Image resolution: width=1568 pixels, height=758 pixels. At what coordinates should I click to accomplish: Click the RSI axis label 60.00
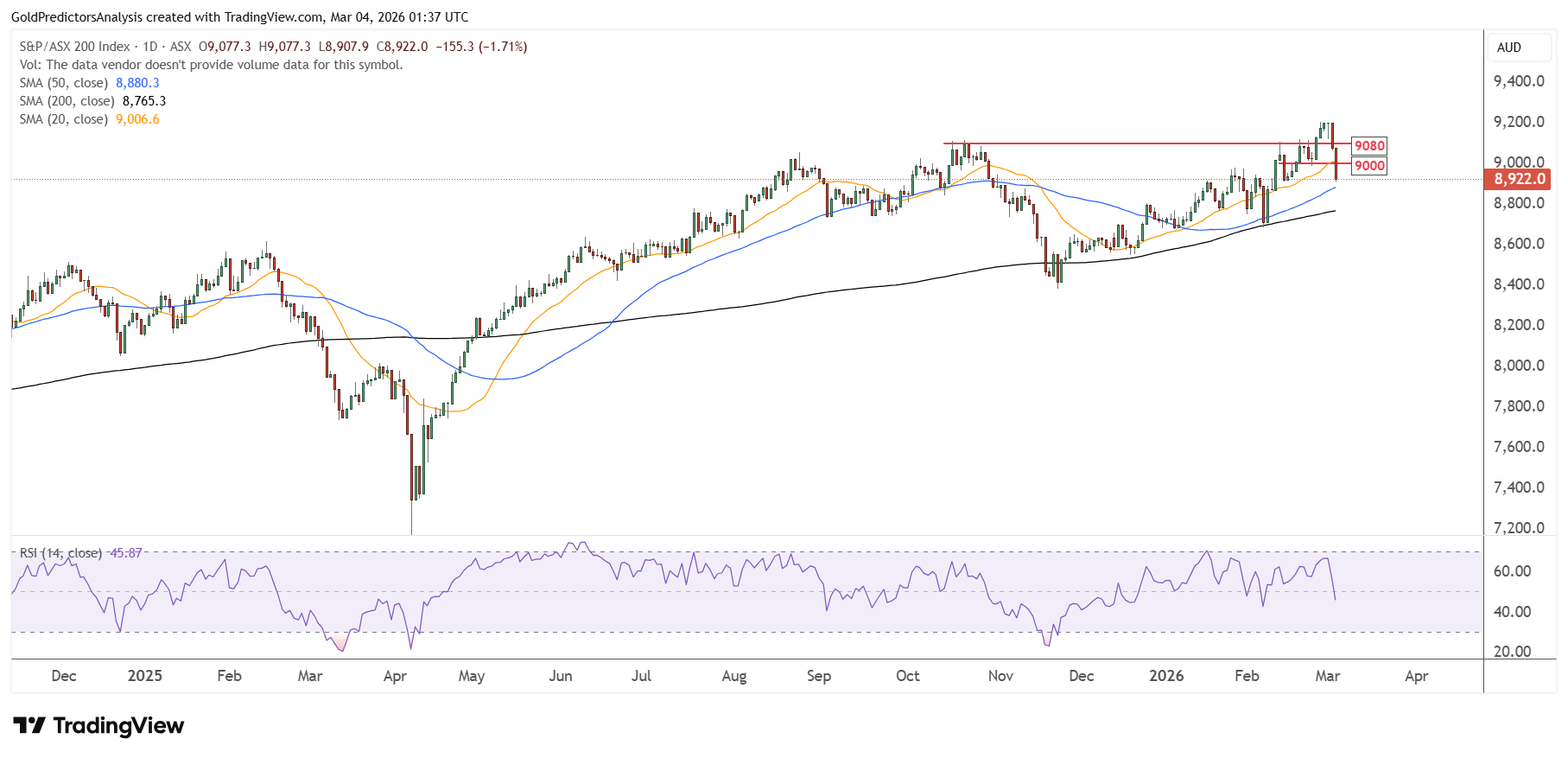(x=1513, y=571)
